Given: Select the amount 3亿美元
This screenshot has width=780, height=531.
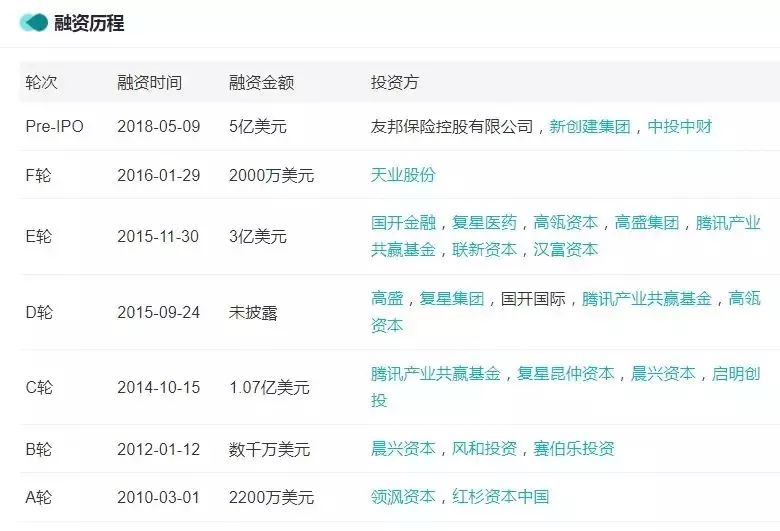Looking at the screenshot, I should pos(258,236).
